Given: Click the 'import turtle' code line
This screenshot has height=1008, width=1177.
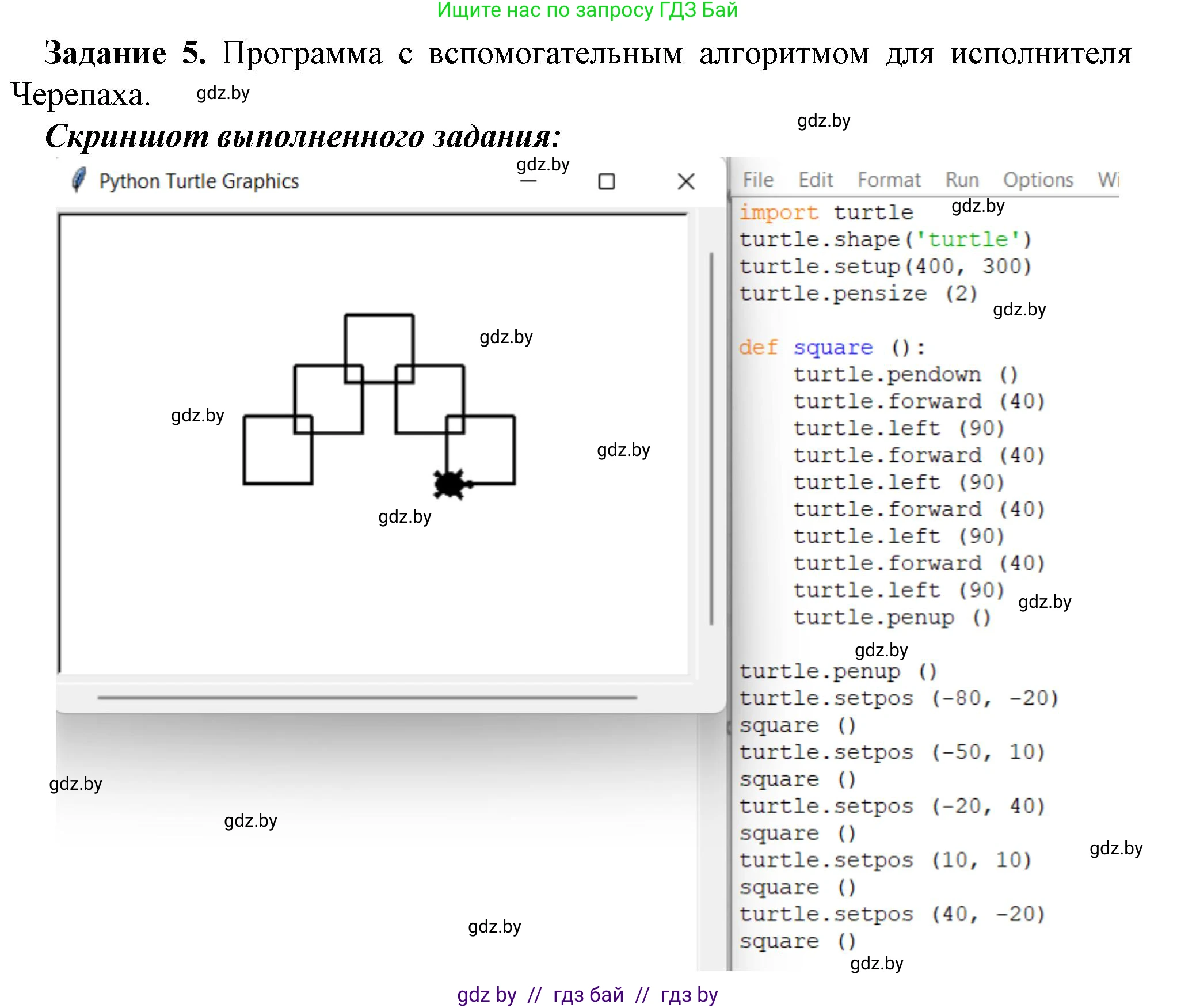Looking at the screenshot, I should [825, 212].
